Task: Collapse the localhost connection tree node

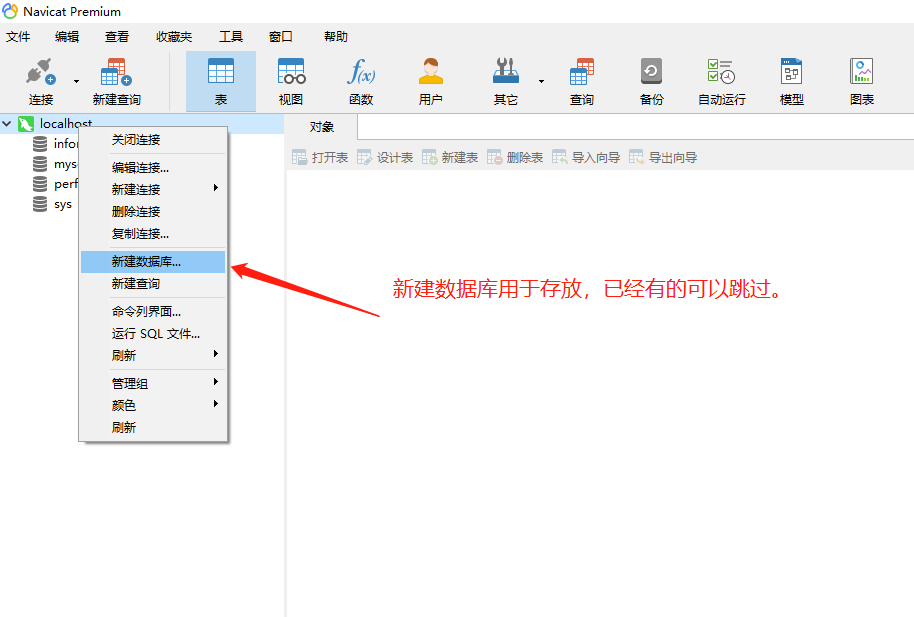Action: pos(8,124)
